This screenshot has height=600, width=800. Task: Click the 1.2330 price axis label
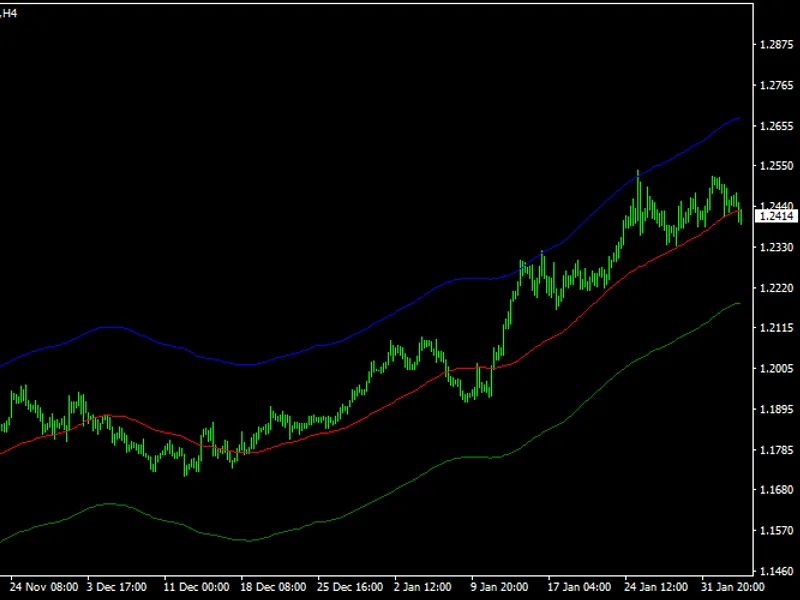click(777, 247)
